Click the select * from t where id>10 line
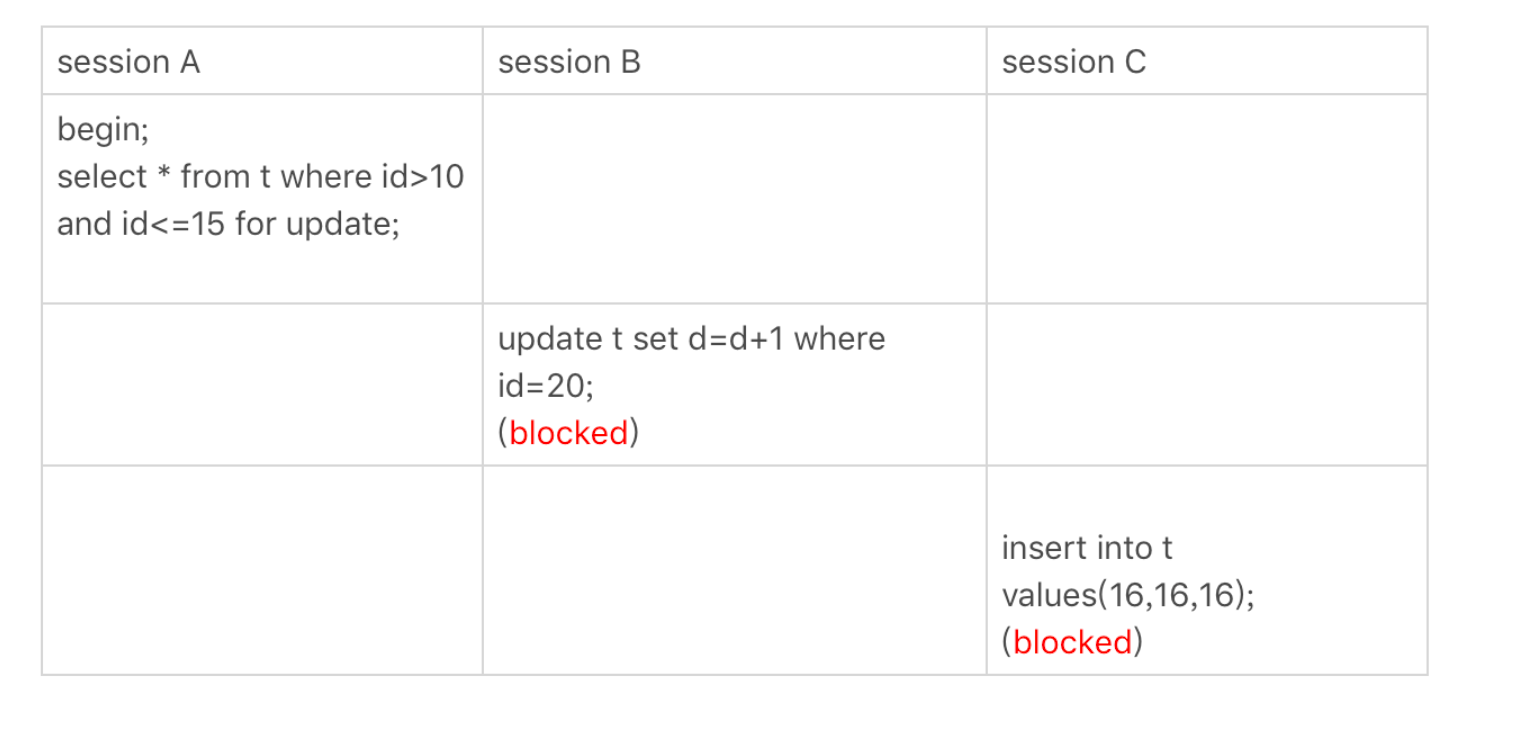The height and width of the screenshot is (732, 1540). [261, 177]
